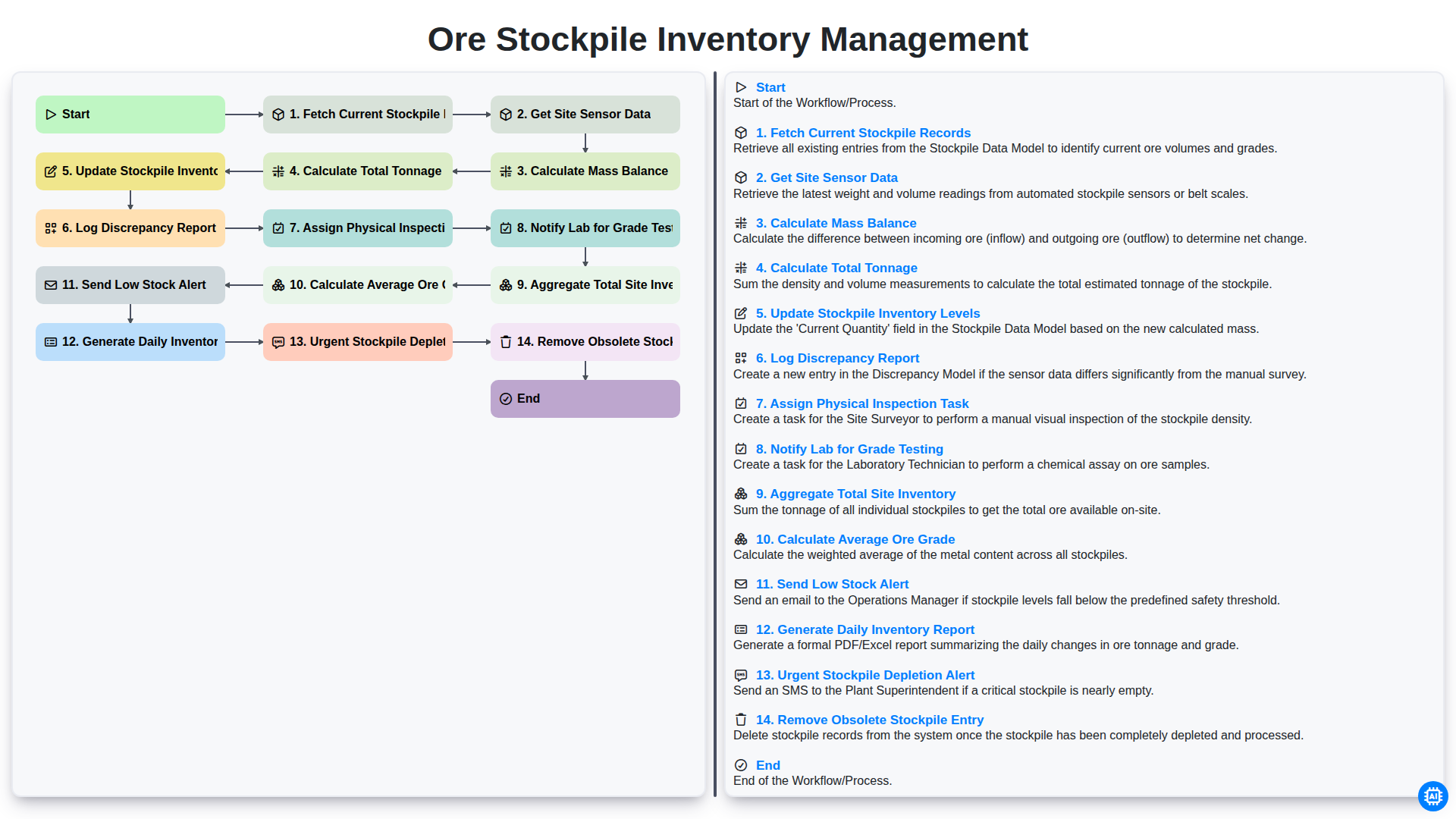Click the add-grid icon beside Log Discrepancy Report heading

(x=741, y=358)
